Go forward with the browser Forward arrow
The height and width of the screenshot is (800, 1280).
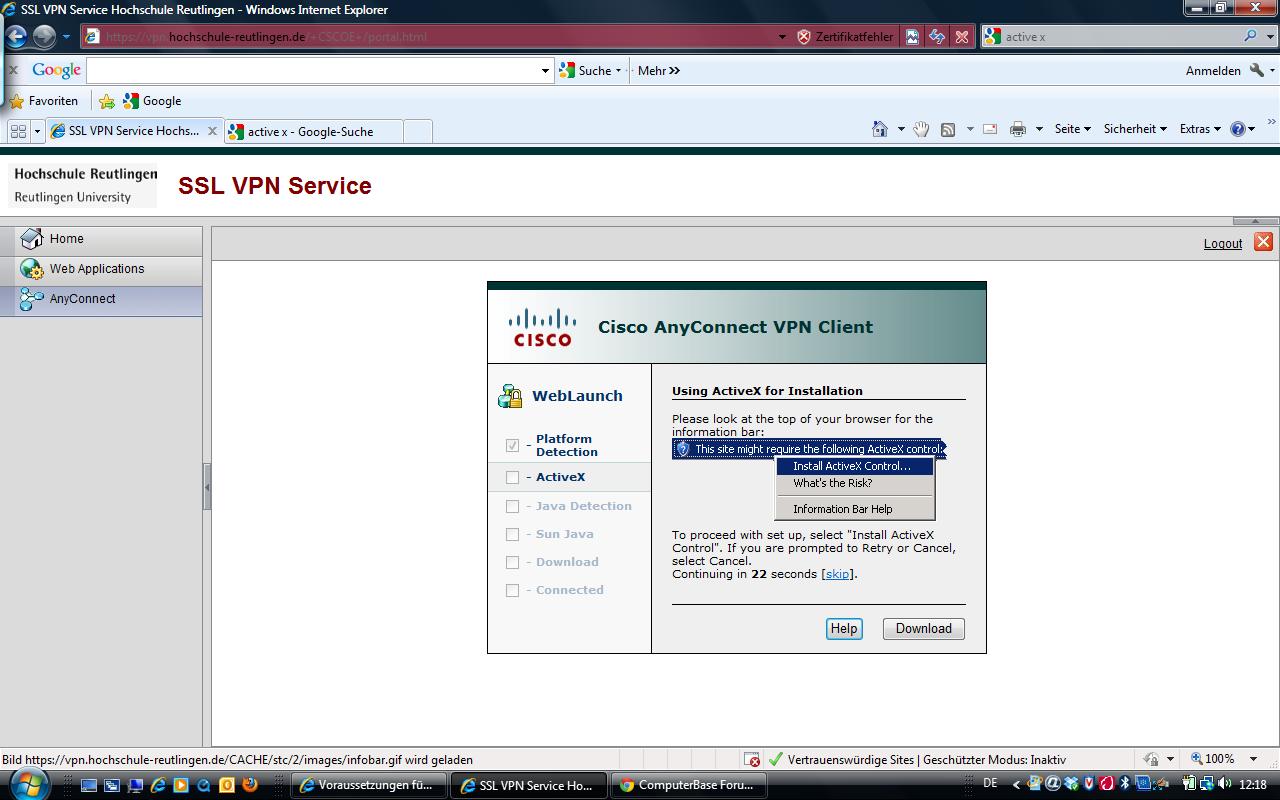click(45, 37)
